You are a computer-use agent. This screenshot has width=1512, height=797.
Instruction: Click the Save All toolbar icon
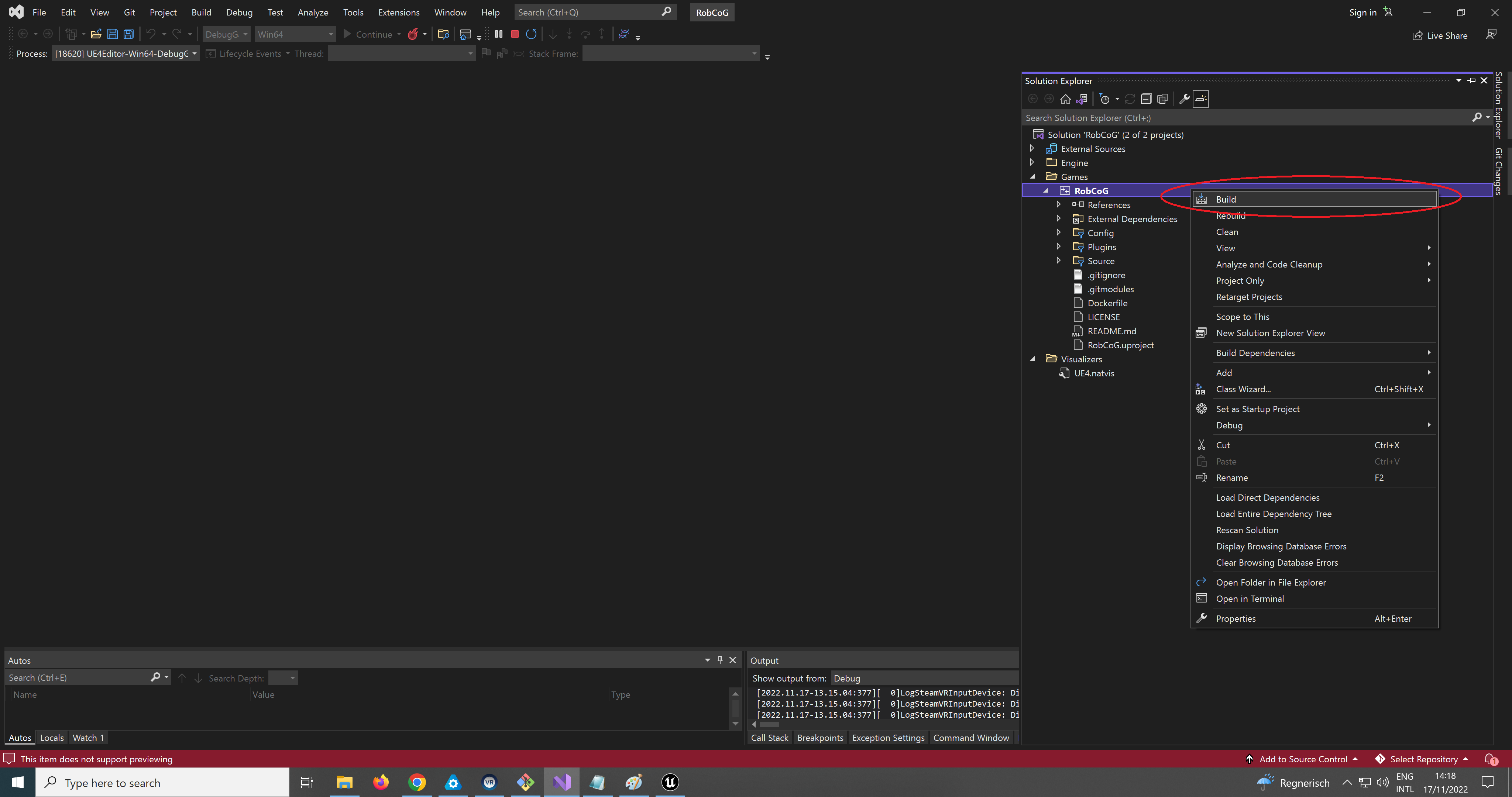tap(128, 34)
